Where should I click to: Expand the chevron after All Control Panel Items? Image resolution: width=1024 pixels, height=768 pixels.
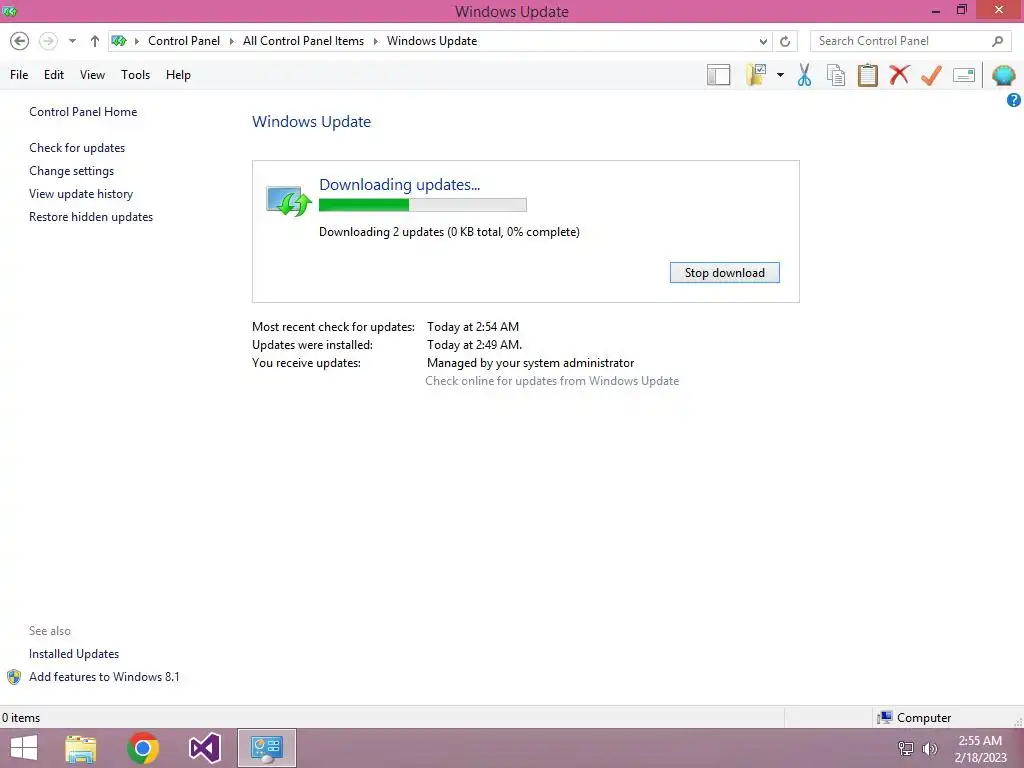(376, 41)
